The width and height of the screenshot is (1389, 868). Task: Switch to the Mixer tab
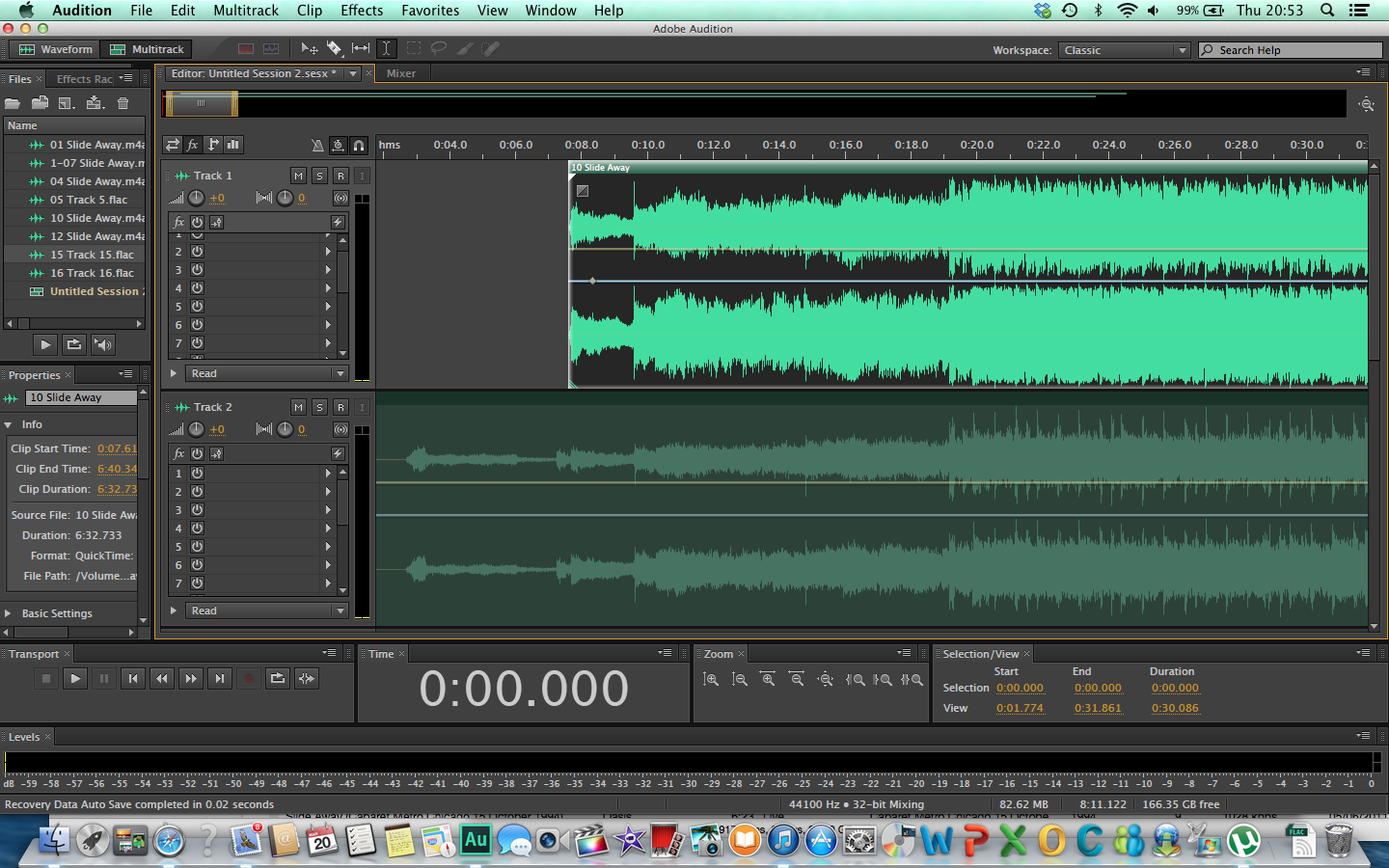coord(401,73)
